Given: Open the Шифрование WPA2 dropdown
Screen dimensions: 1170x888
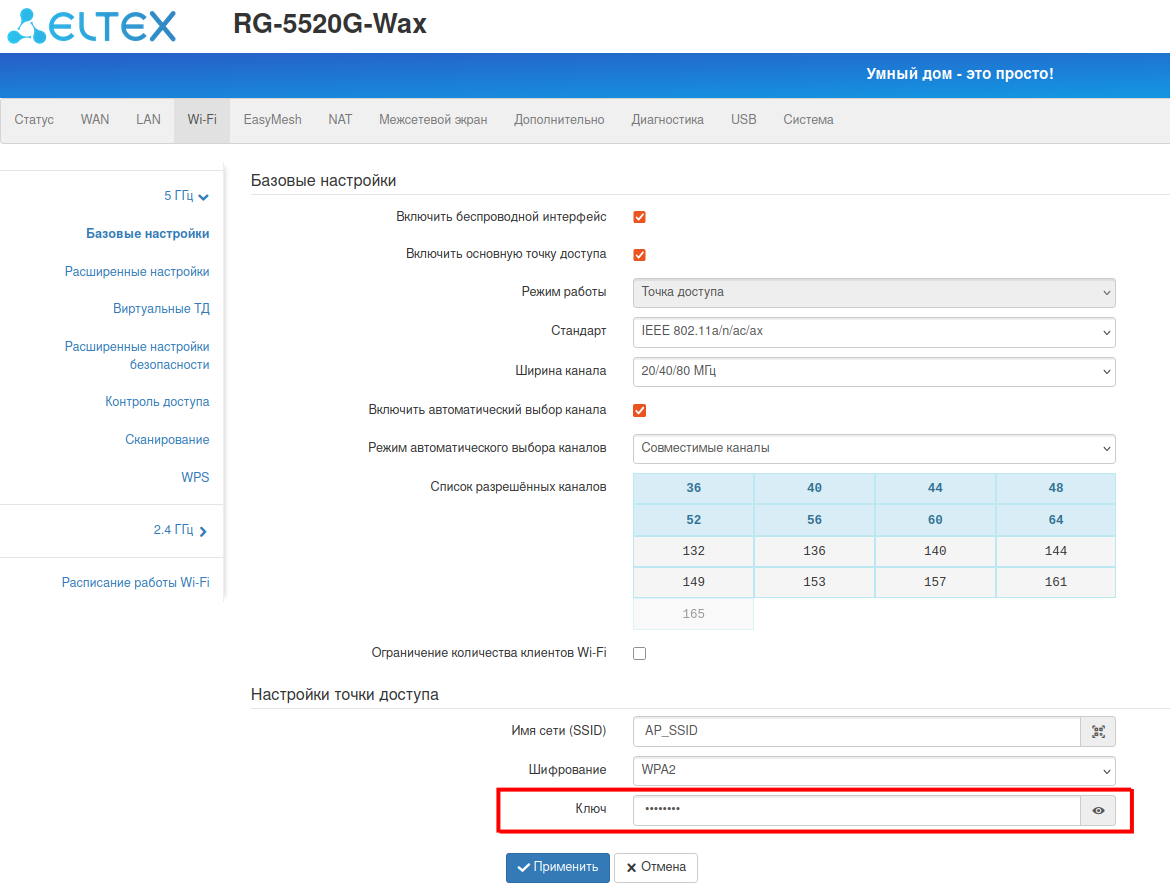Looking at the screenshot, I should click(x=873, y=770).
